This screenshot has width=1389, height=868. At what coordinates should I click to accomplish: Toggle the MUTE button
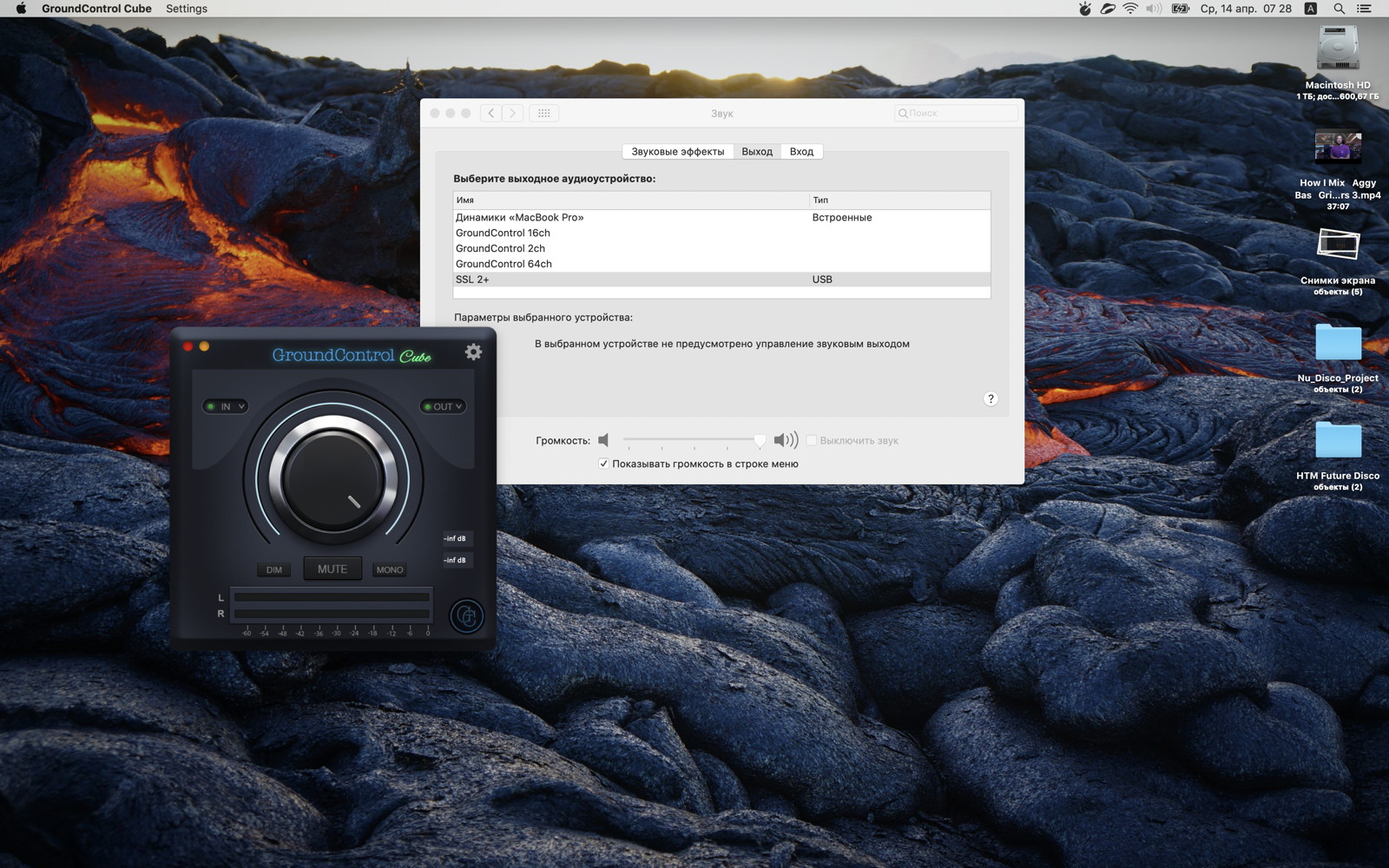[x=332, y=569]
